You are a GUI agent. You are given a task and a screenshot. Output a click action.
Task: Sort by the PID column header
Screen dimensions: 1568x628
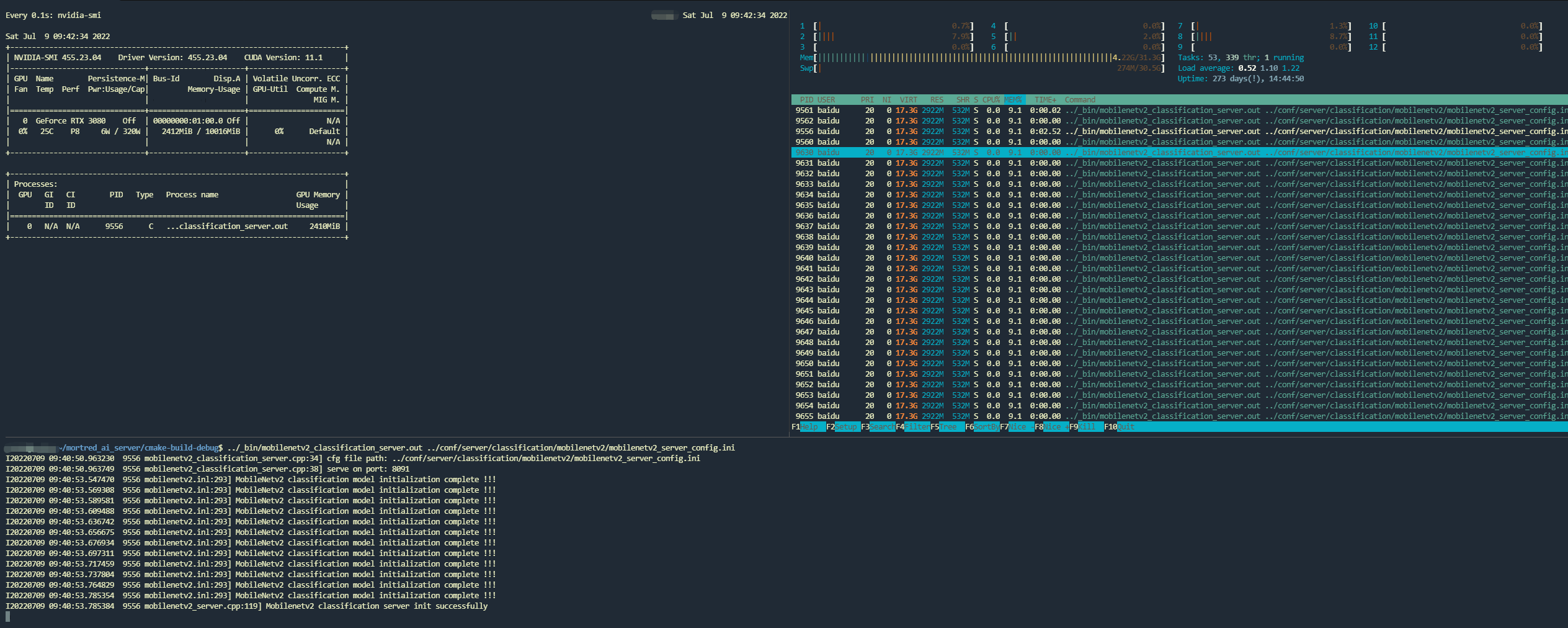click(x=806, y=100)
